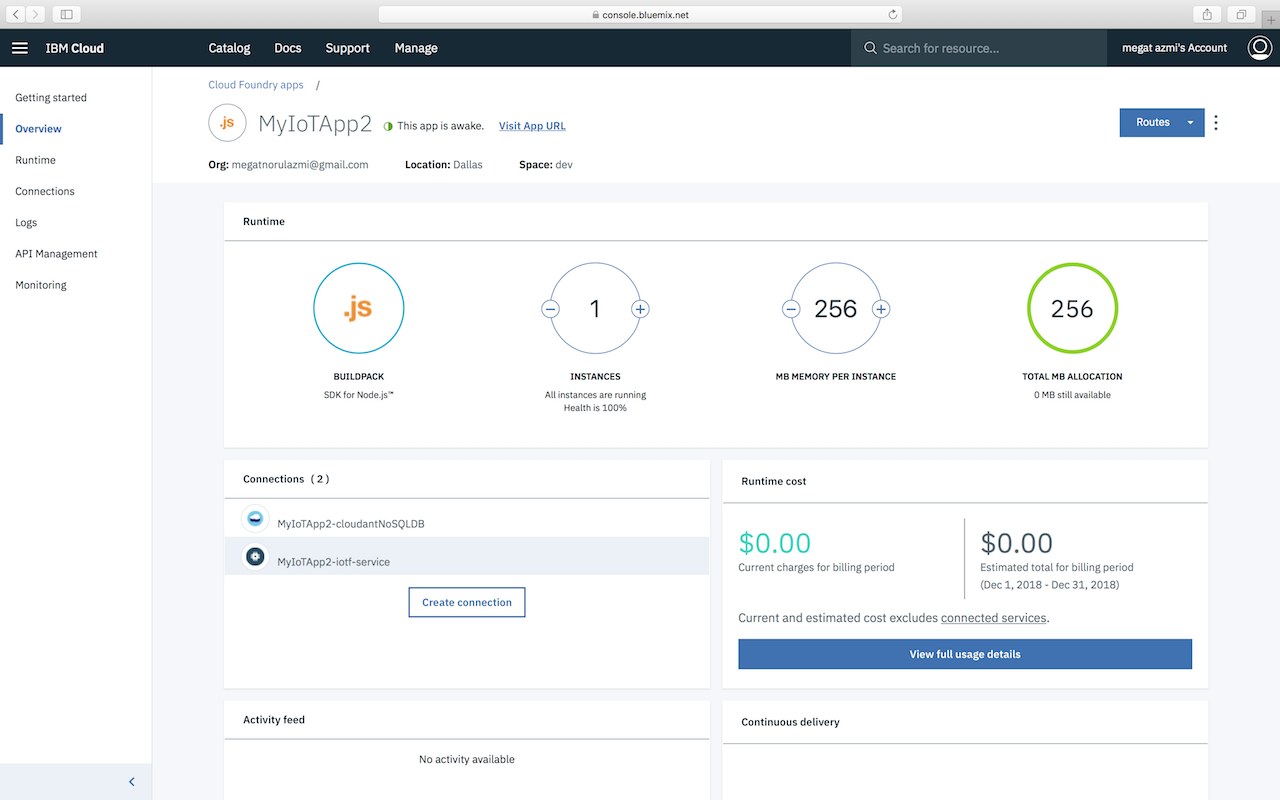Open the Catalog menu
The height and width of the screenshot is (800, 1280).
click(x=229, y=48)
